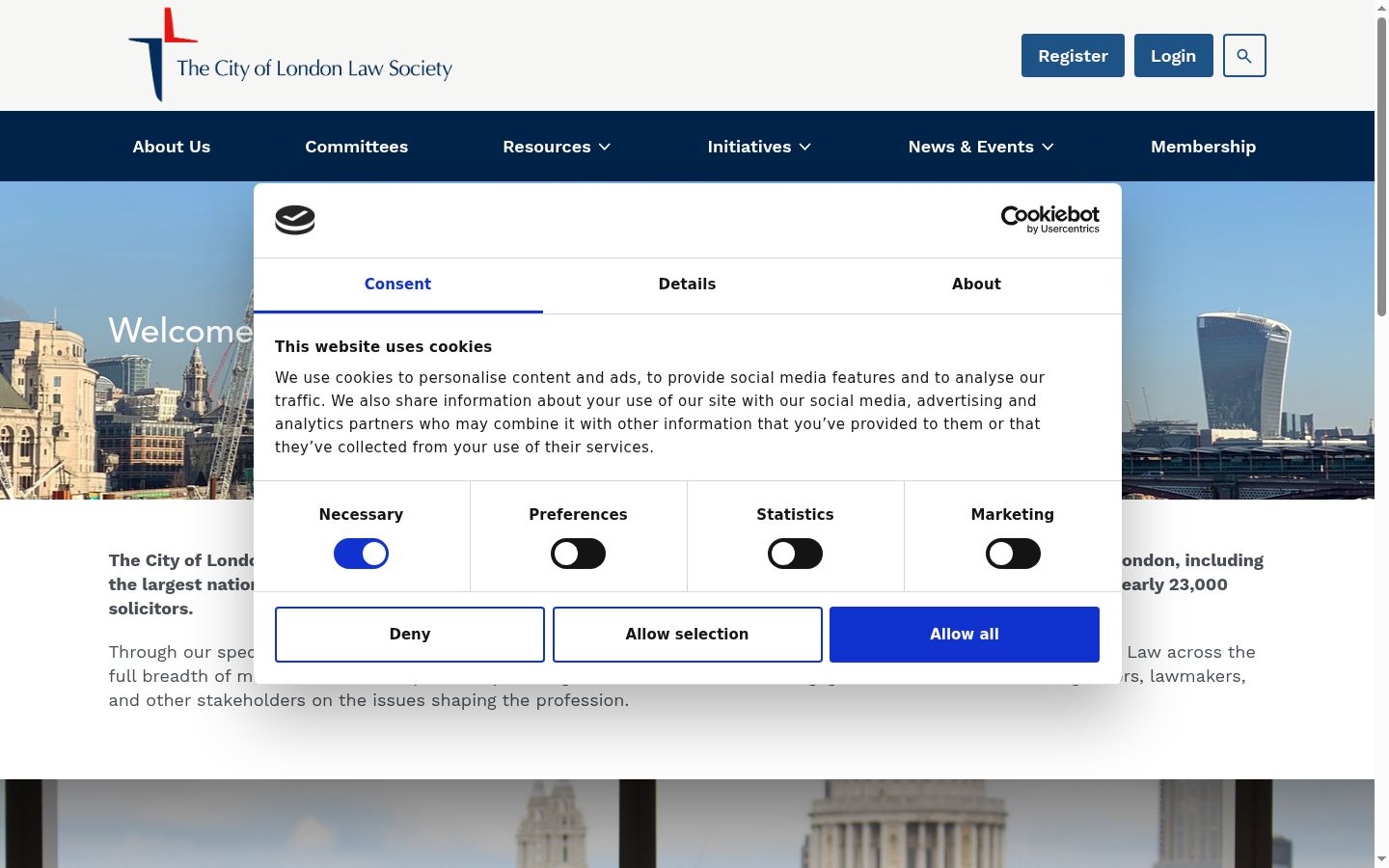
Task: Switch to the Details tab
Action: tap(687, 285)
